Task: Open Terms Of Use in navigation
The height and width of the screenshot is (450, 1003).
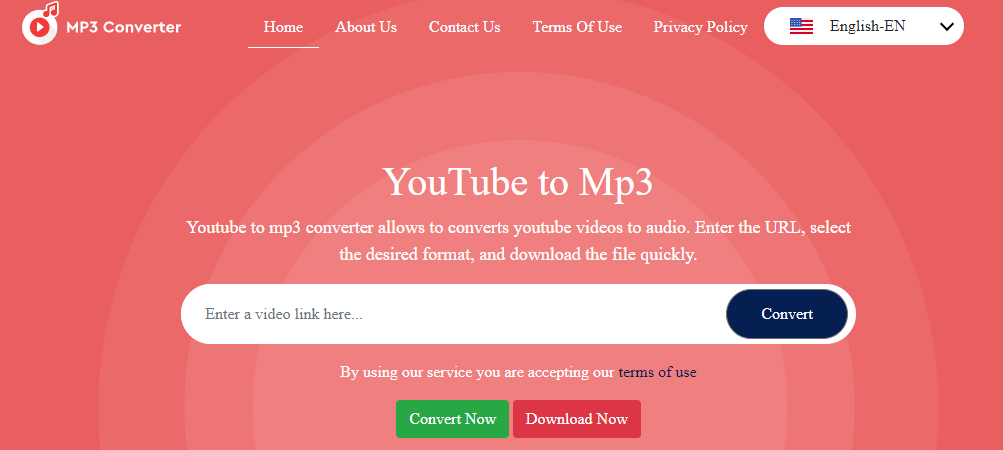Action: click(x=577, y=27)
